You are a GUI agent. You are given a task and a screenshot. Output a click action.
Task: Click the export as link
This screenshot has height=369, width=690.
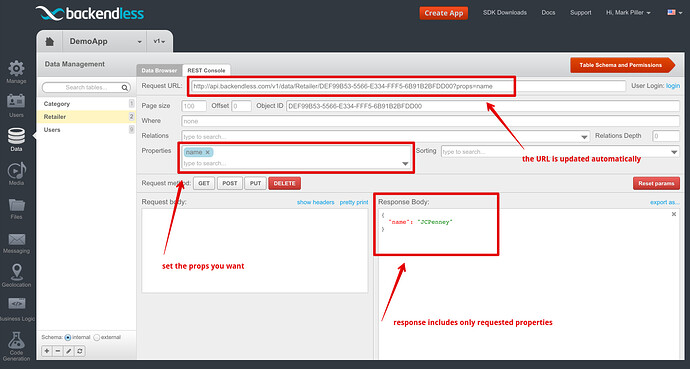pyautogui.click(x=665, y=202)
